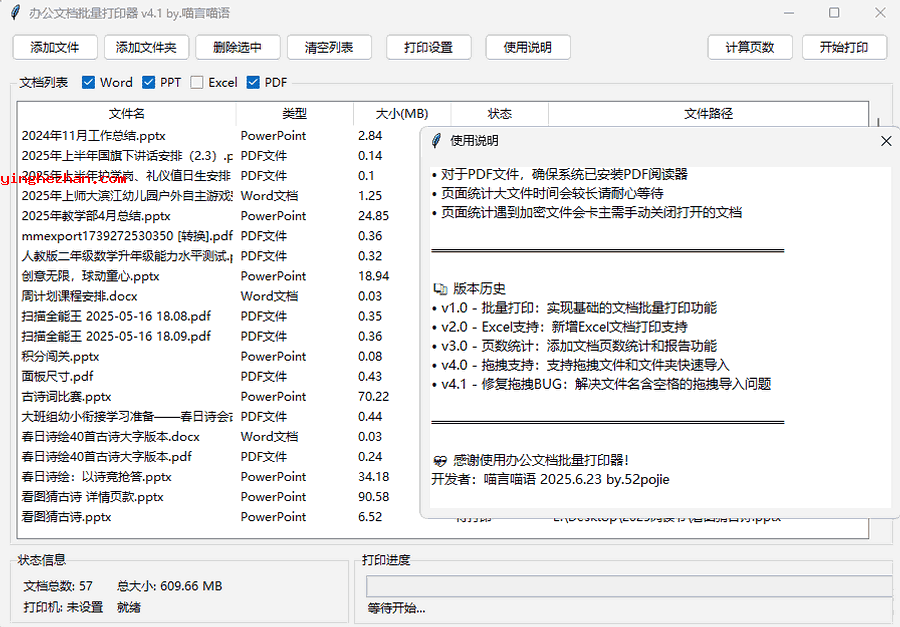Screen dimensions: 900x627
Task: Click the 添加文件 button
Action: coord(55,48)
